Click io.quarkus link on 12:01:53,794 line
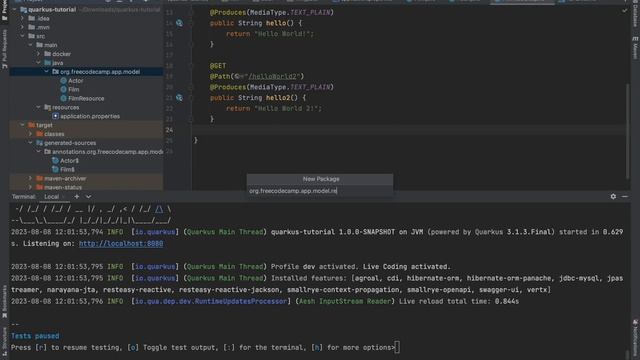Image resolution: width=640 pixels, height=360 pixels. click(x=155, y=232)
